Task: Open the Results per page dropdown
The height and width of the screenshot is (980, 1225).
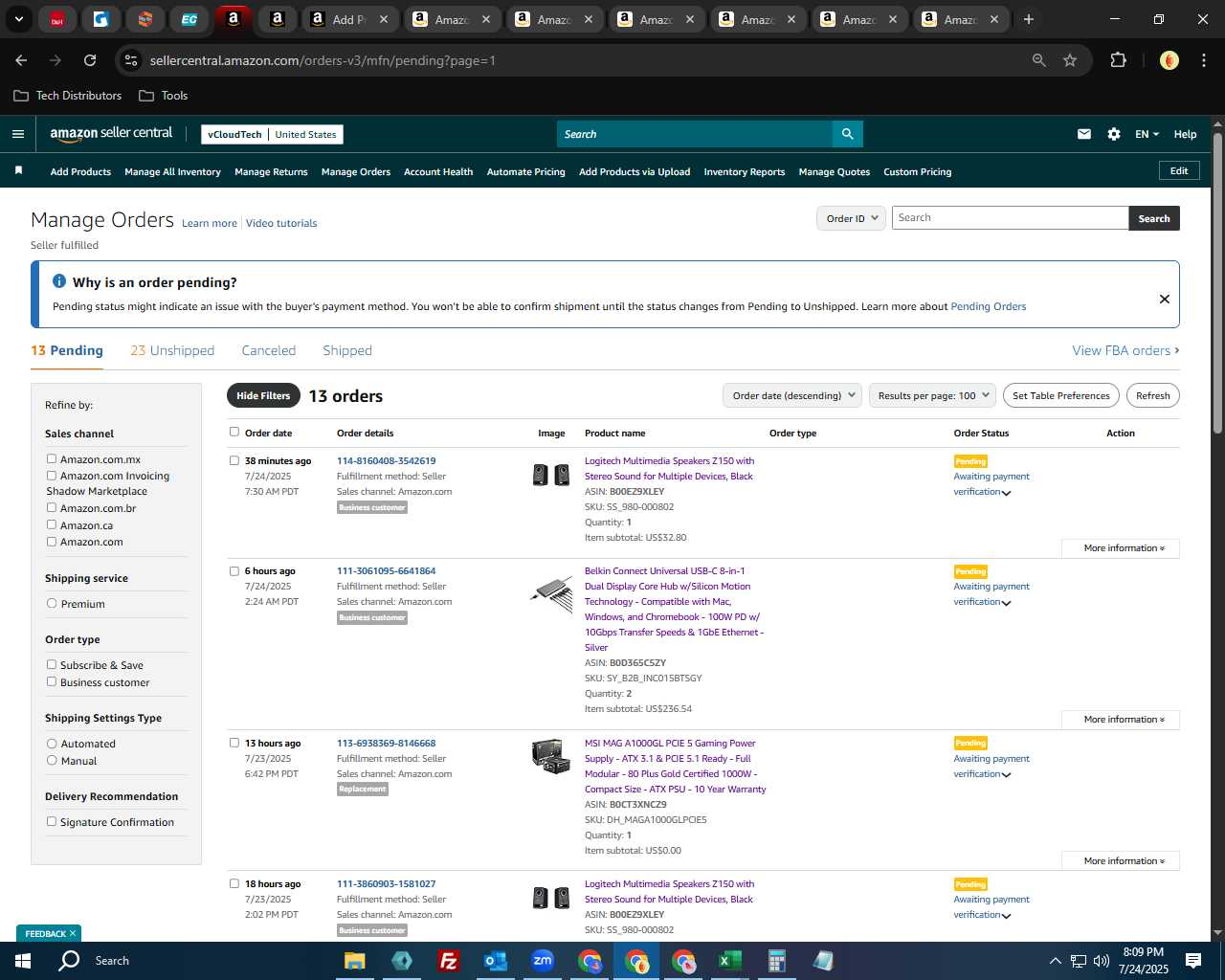Action: (x=933, y=395)
